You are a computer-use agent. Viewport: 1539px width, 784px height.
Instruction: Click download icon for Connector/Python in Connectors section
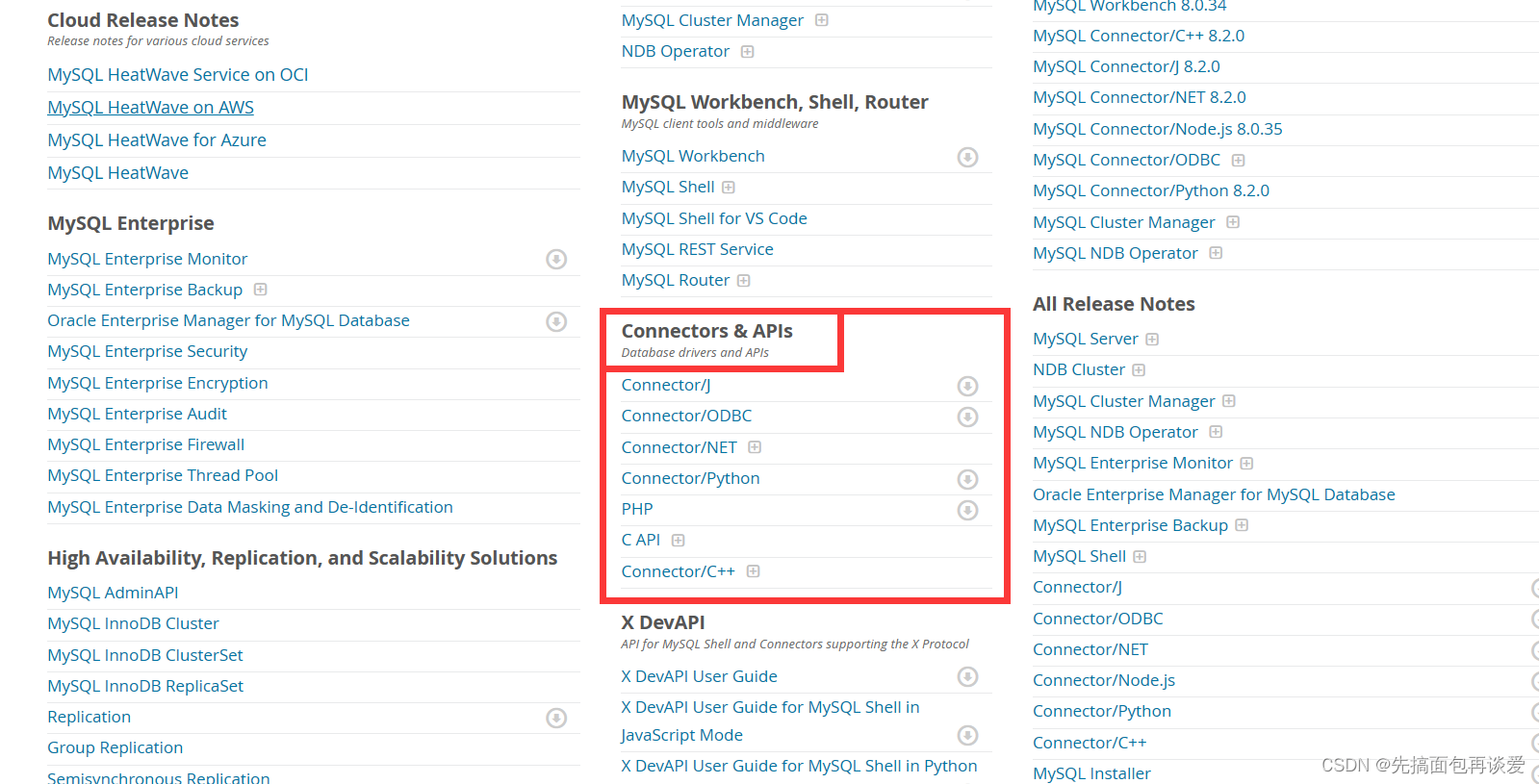point(968,479)
